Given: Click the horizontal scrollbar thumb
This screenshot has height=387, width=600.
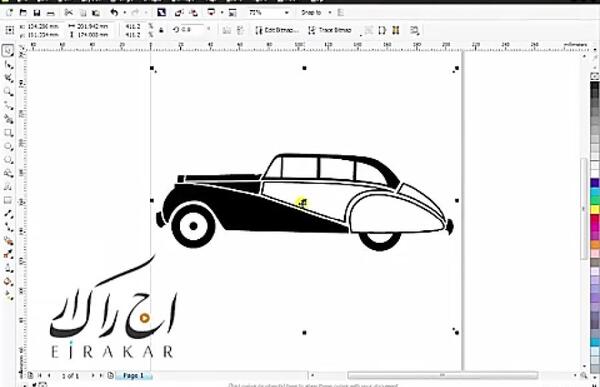Looking at the screenshot, I should tap(442, 376).
